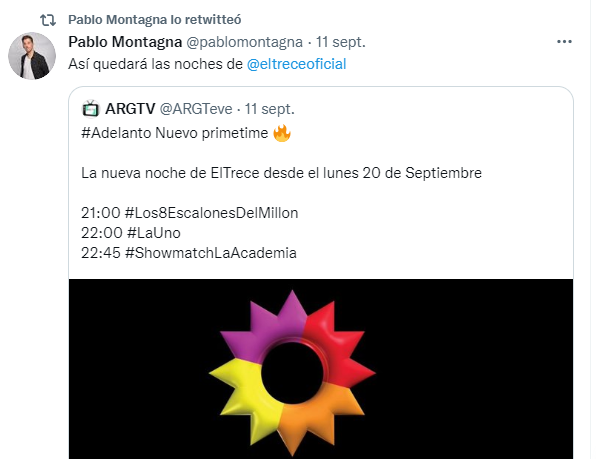Open the @eltreceoficial mention link
596x459 pixels.
tap(296, 64)
